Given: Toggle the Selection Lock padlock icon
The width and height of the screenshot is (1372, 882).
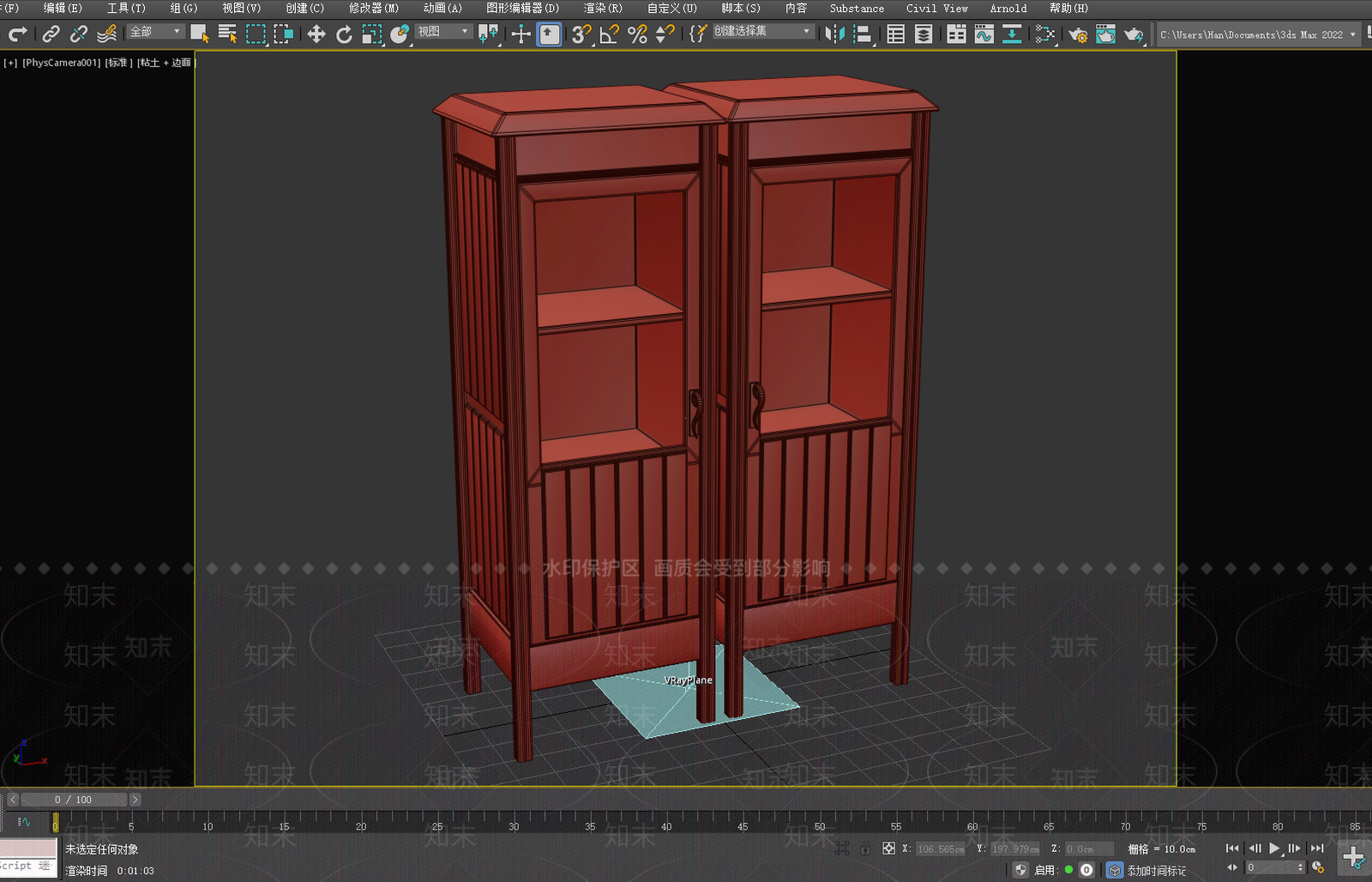Looking at the screenshot, I should click(865, 849).
